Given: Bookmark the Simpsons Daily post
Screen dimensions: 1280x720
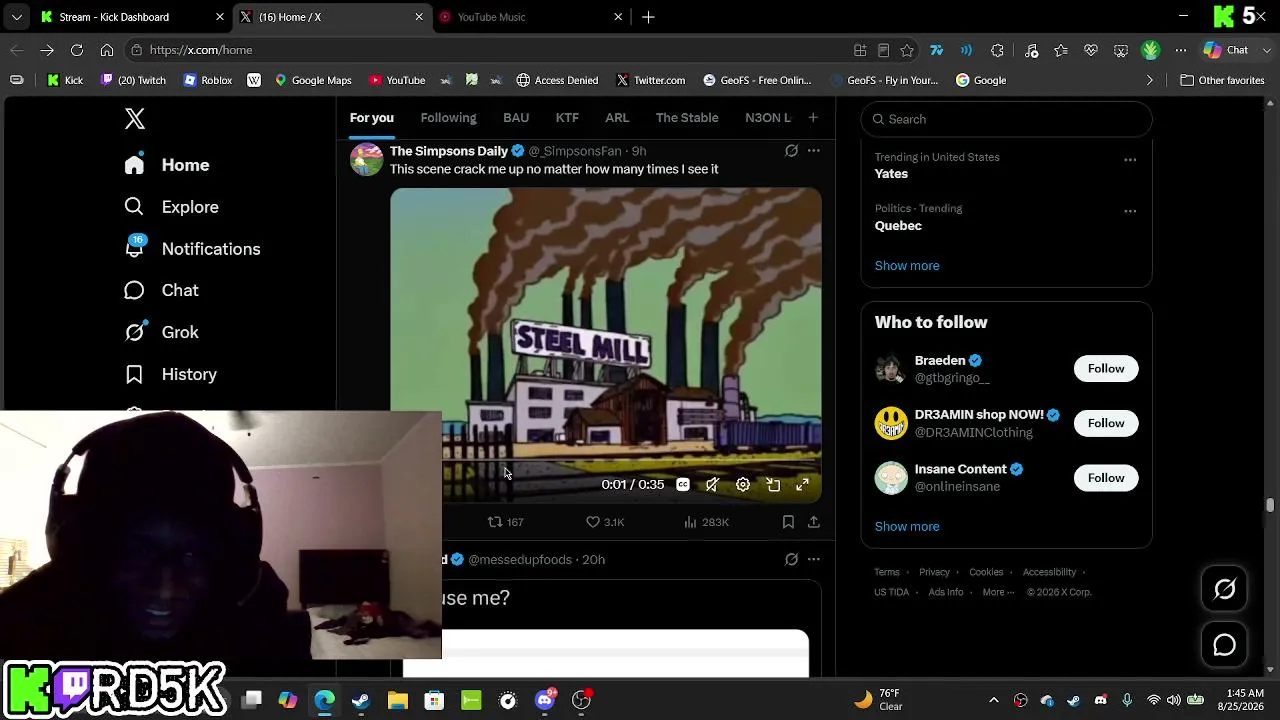Looking at the screenshot, I should tap(788, 522).
